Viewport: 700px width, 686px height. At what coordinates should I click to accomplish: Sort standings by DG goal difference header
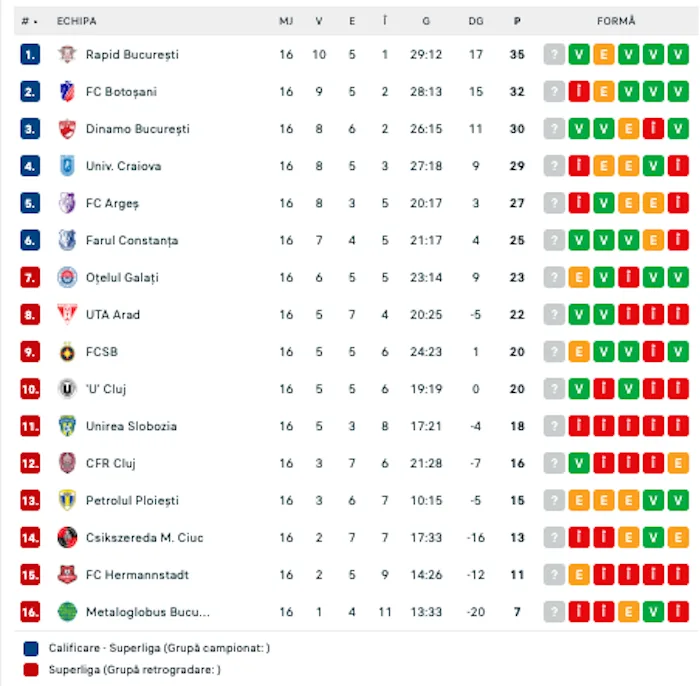pyautogui.click(x=476, y=20)
